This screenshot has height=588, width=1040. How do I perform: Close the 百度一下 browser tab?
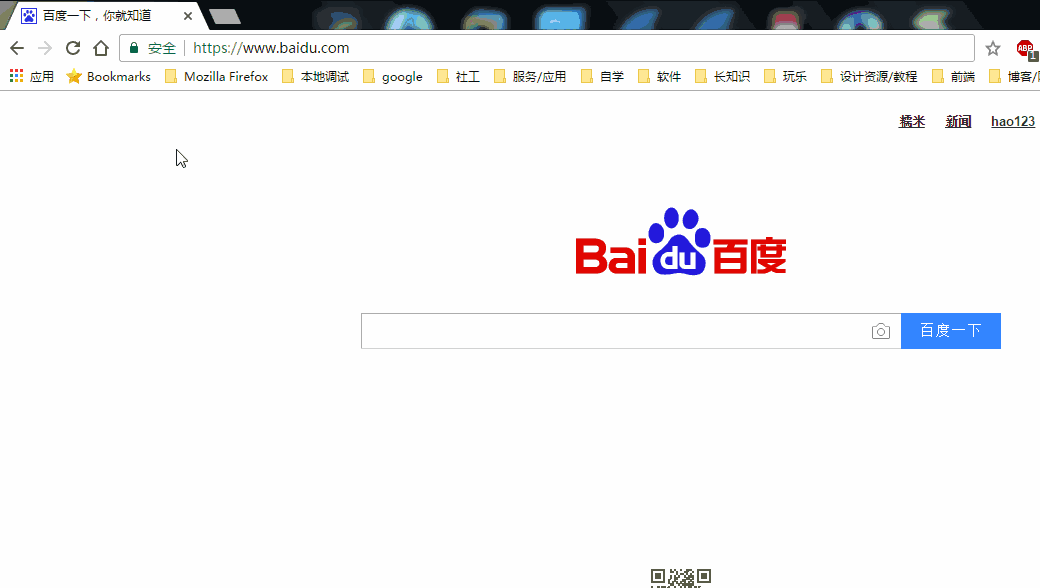(x=188, y=16)
